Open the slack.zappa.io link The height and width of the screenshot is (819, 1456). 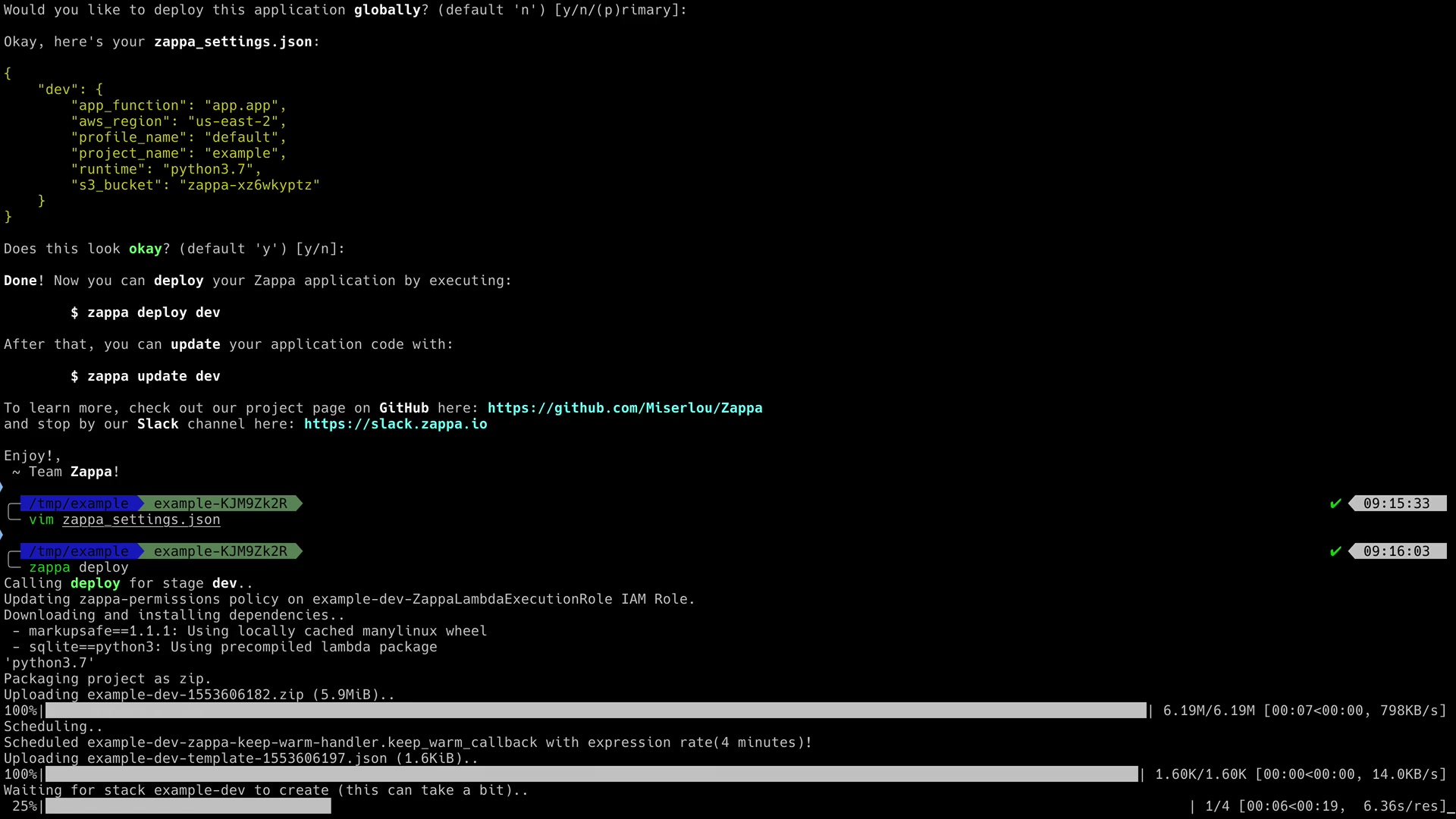[x=395, y=424]
